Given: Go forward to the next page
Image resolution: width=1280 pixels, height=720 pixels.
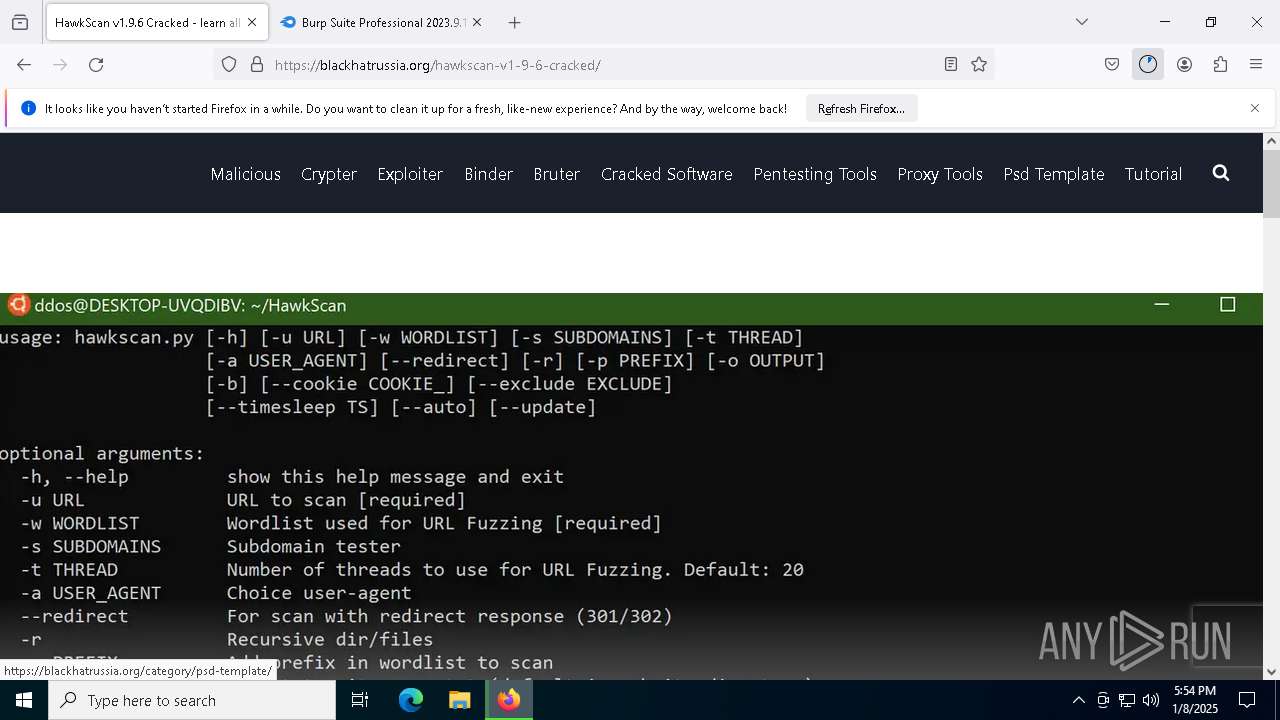Looking at the screenshot, I should (60, 65).
